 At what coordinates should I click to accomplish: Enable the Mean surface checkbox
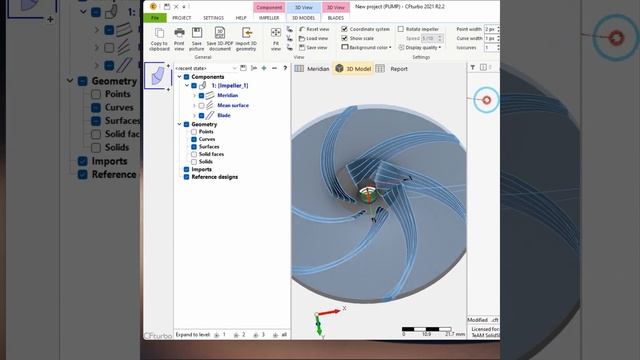coord(202,105)
